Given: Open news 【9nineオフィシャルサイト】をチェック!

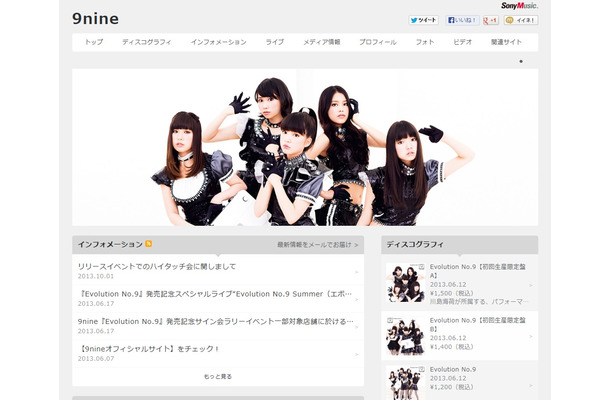Looking at the screenshot, I should 148,349.
